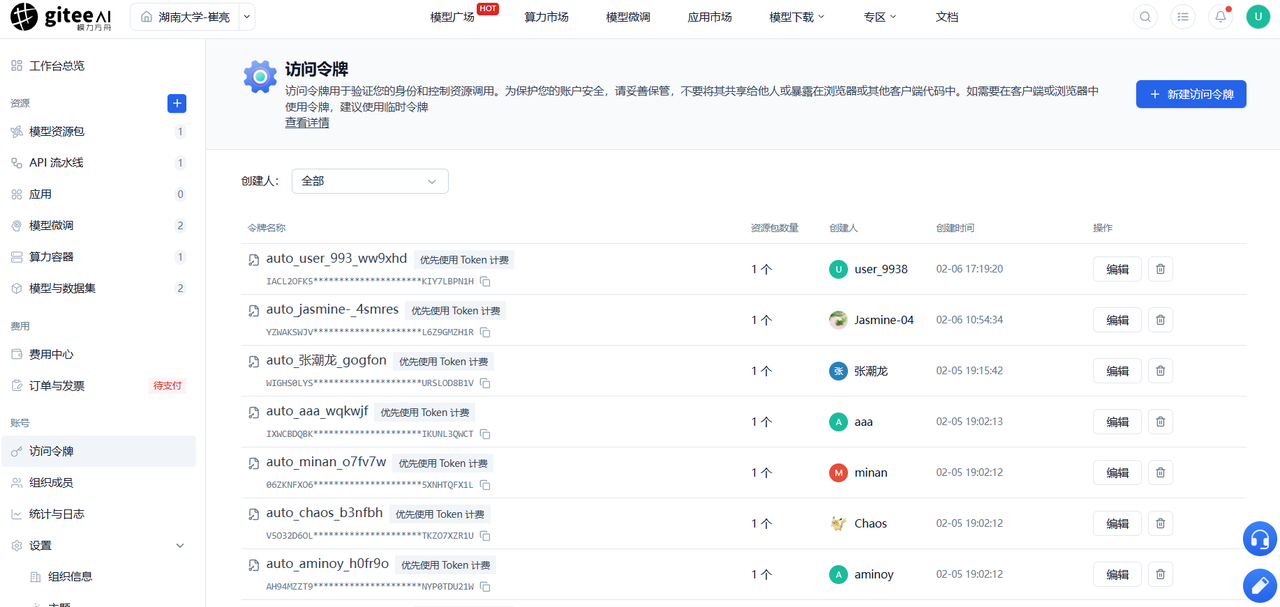Image resolution: width=1280 pixels, height=607 pixels.
Task: Click the 查看详情 link
Action: 307,122
